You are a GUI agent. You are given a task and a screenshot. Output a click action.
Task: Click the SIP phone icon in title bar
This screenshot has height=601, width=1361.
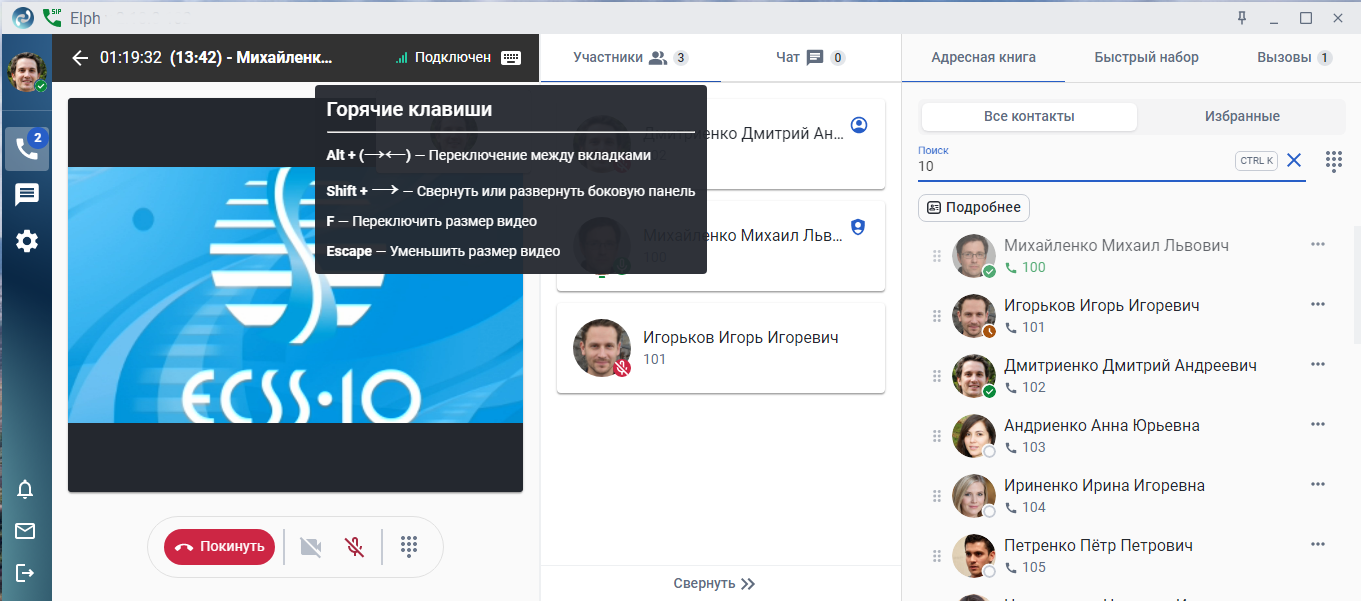pos(52,17)
